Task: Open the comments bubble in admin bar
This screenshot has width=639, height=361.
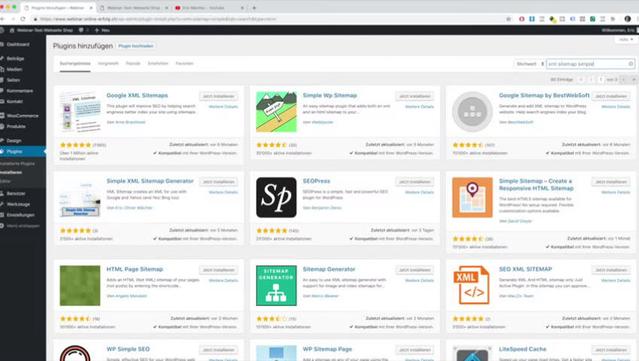Action: point(81,30)
